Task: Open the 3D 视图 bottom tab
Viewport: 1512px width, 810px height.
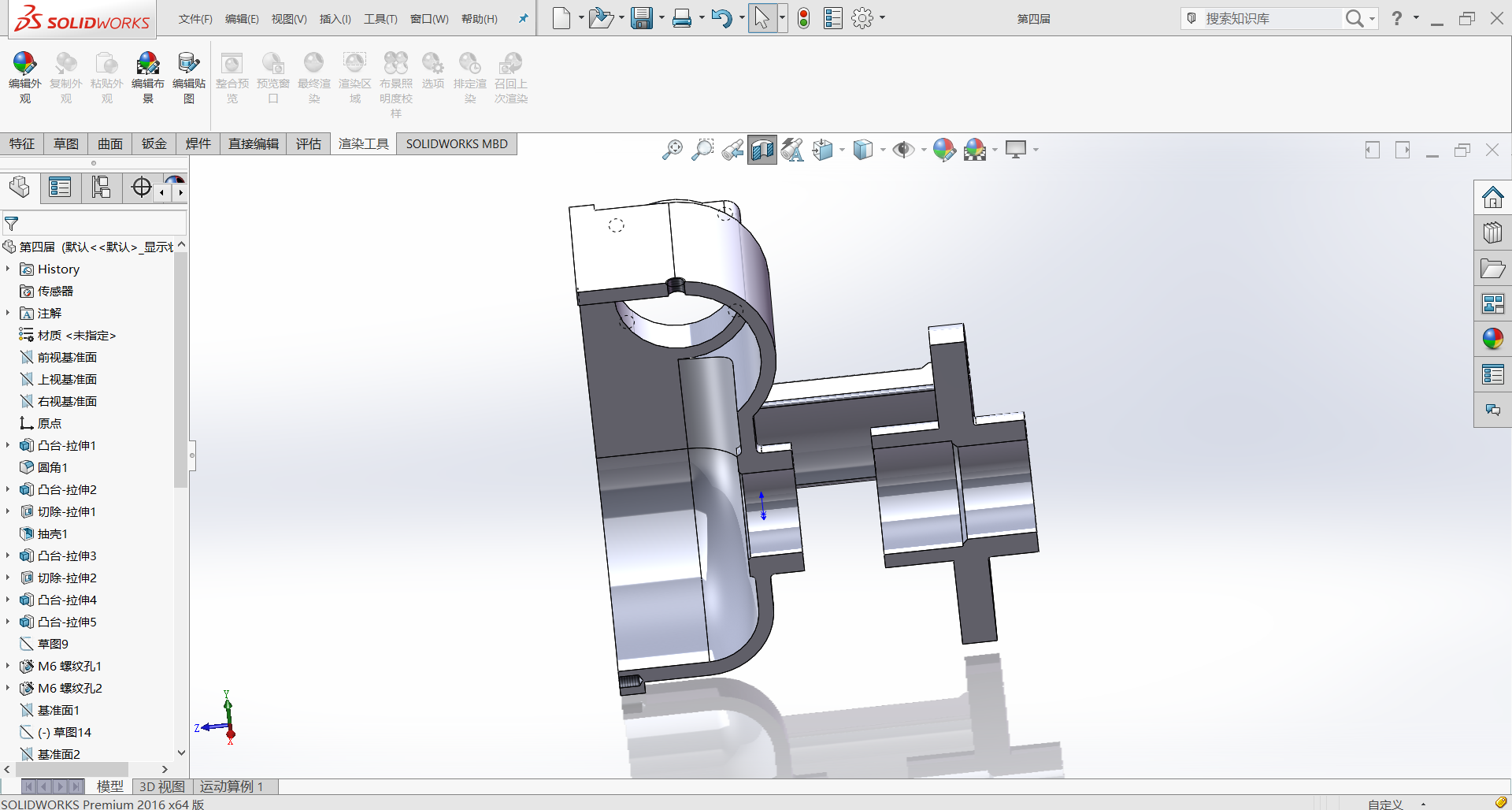Action: (161, 786)
